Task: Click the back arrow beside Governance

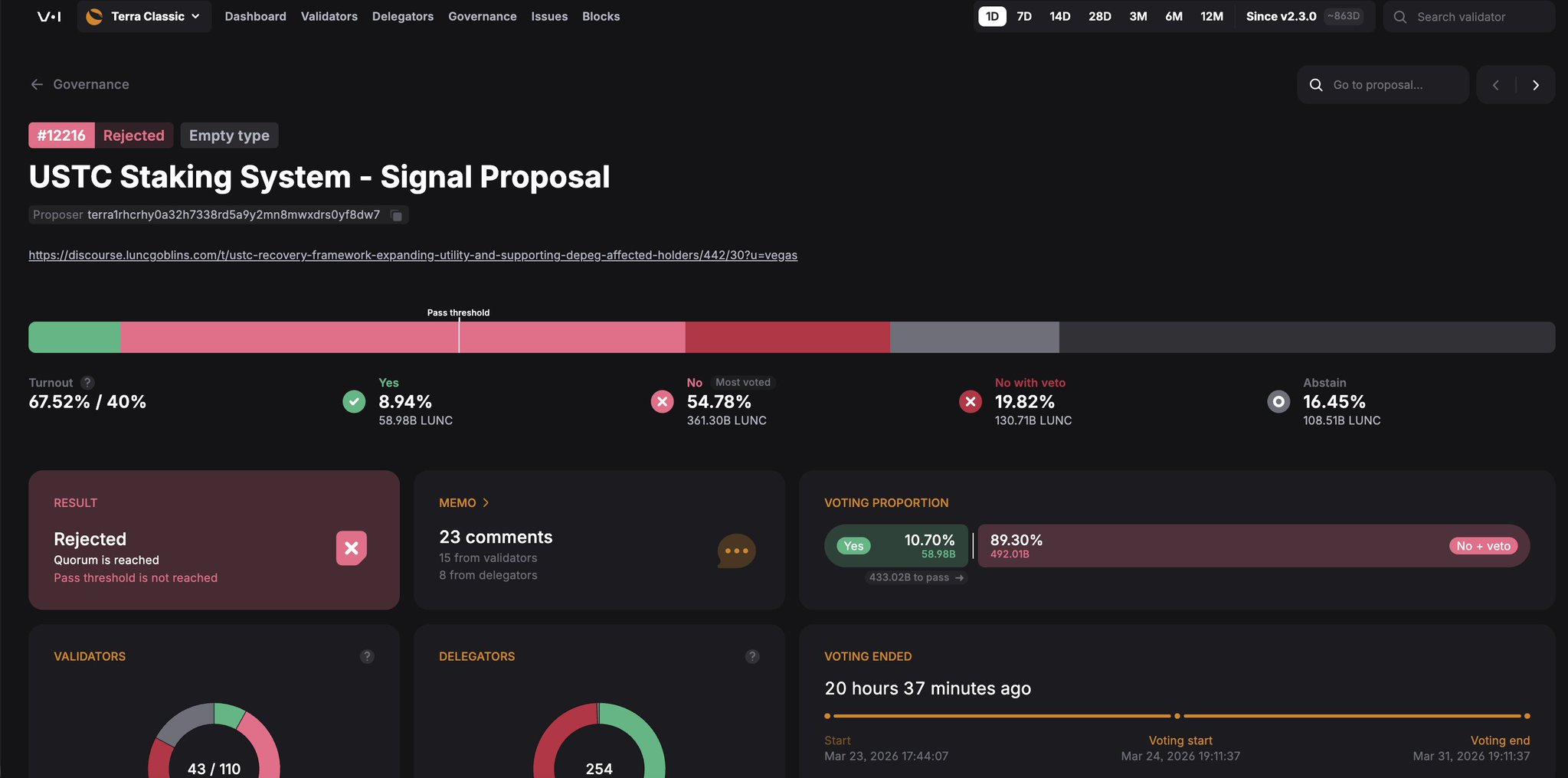Action: (x=37, y=84)
